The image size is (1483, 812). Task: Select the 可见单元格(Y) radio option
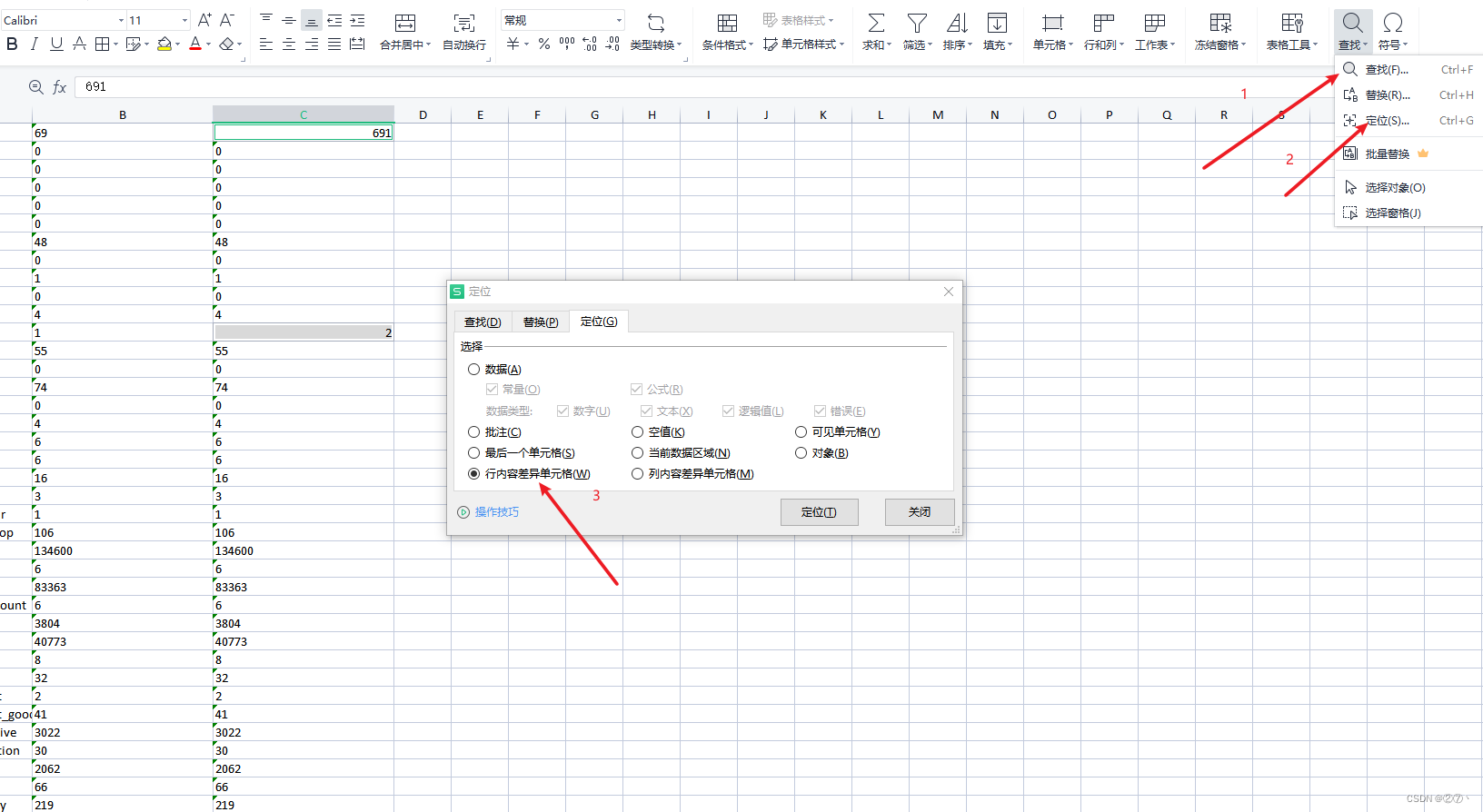tap(801, 431)
